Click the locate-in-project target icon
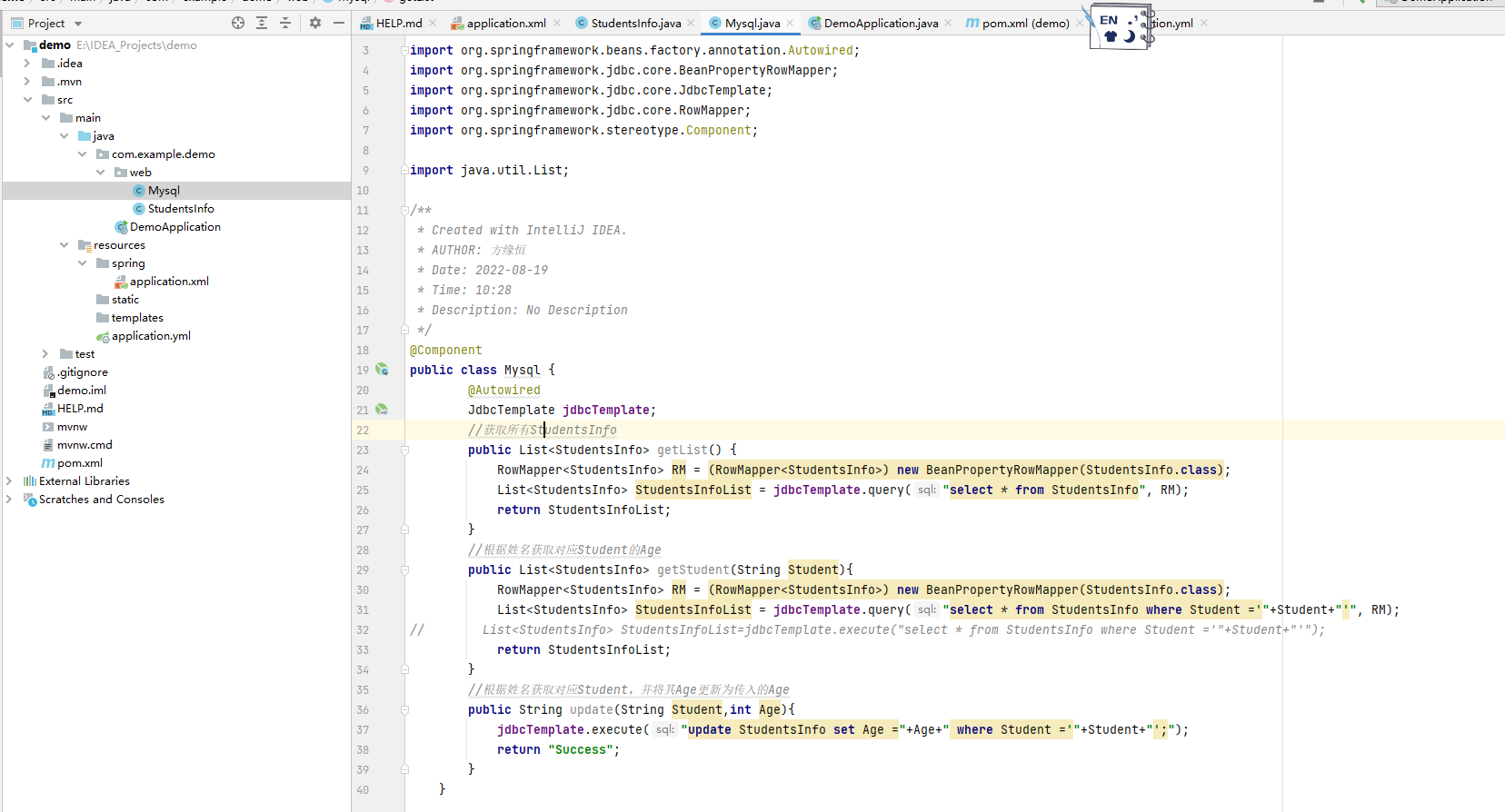This screenshot has width=1505, height=812. [238, 23]
